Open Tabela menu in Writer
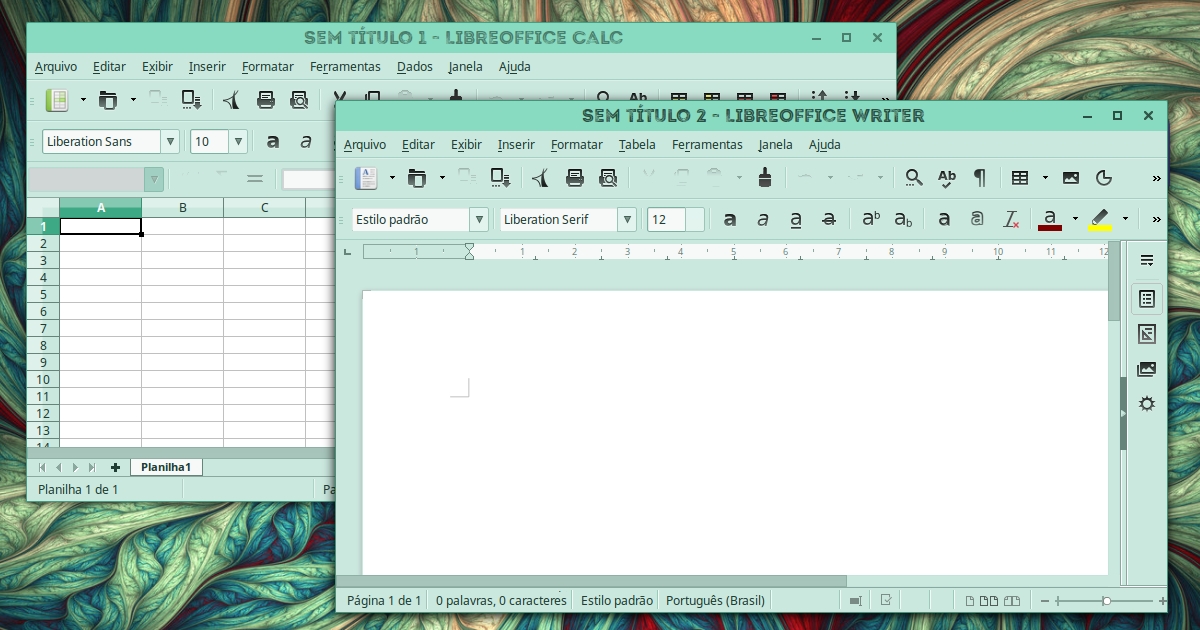 (637, 144)
